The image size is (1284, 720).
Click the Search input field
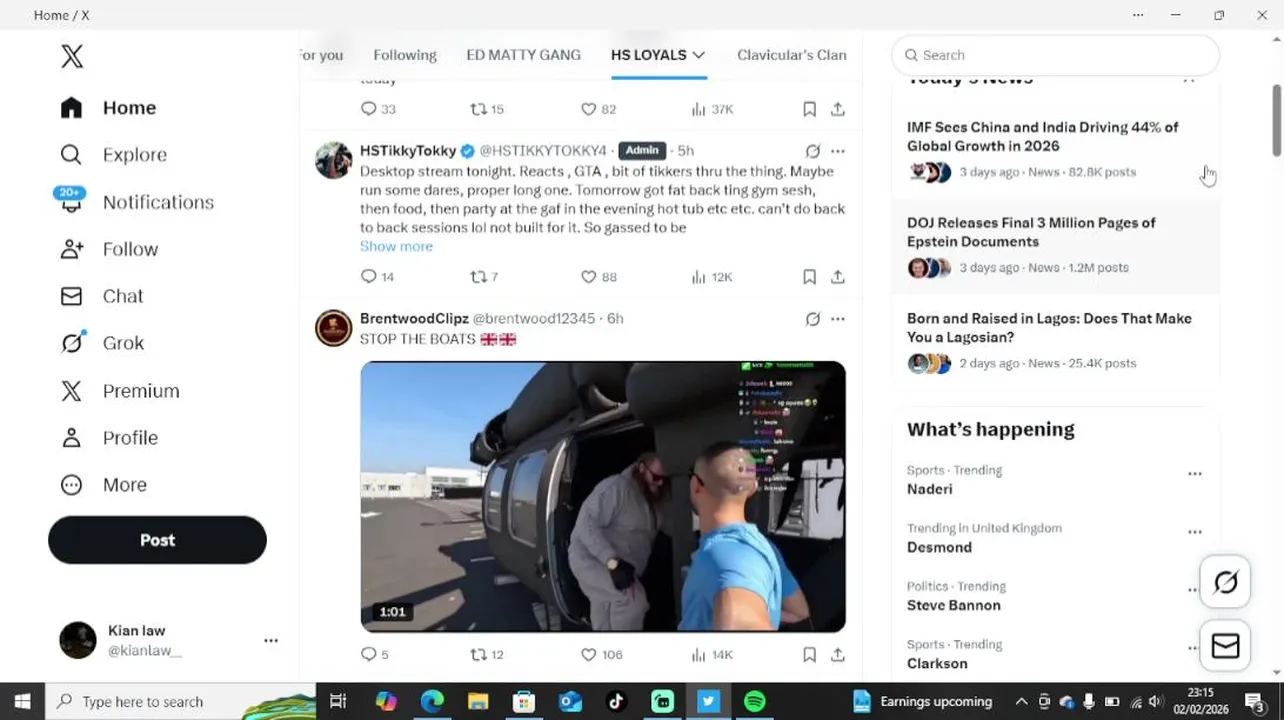click(x=1055, y=55)
